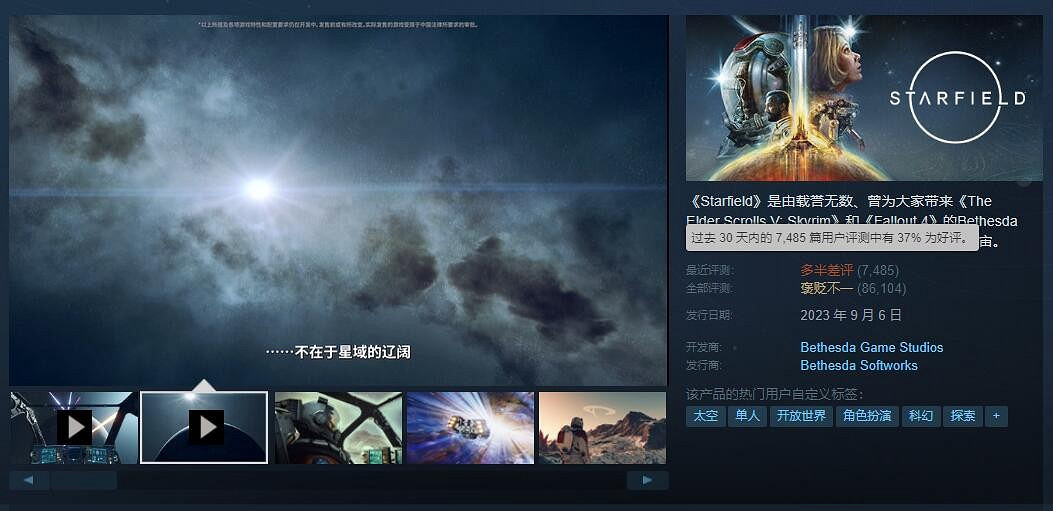Open the 角色扮演 tag

coord(867,416)
